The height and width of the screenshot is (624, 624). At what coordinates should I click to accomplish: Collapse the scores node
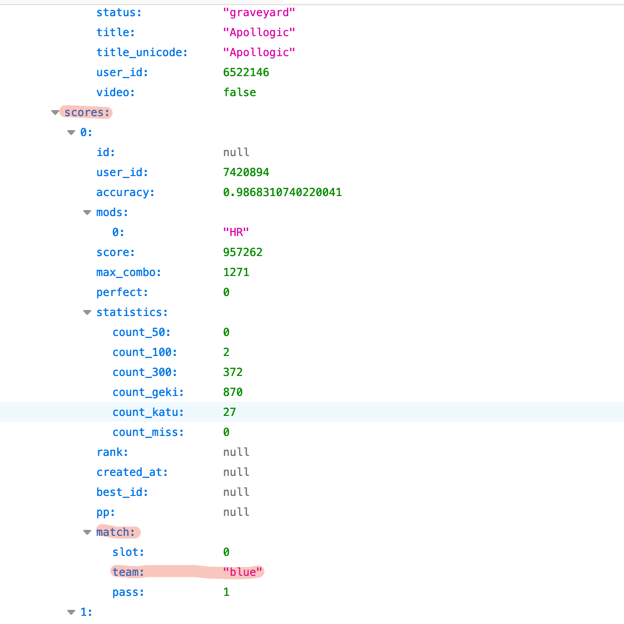click(55, 113)
